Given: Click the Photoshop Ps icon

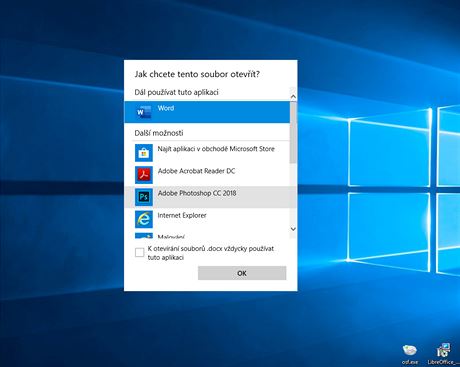Looking at the screenshot, I should click(x=144, y=197).
